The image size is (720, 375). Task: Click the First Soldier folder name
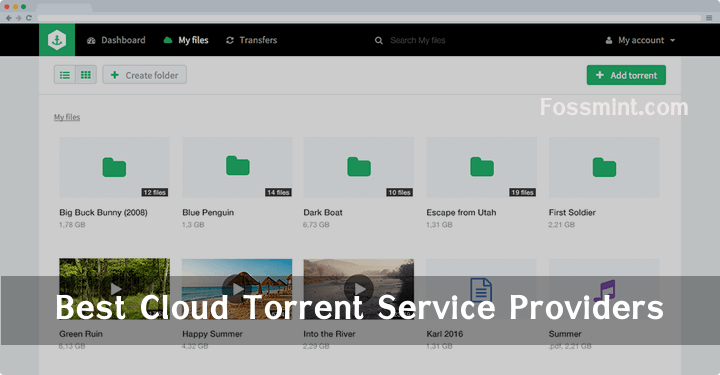[x=572, y=213]
